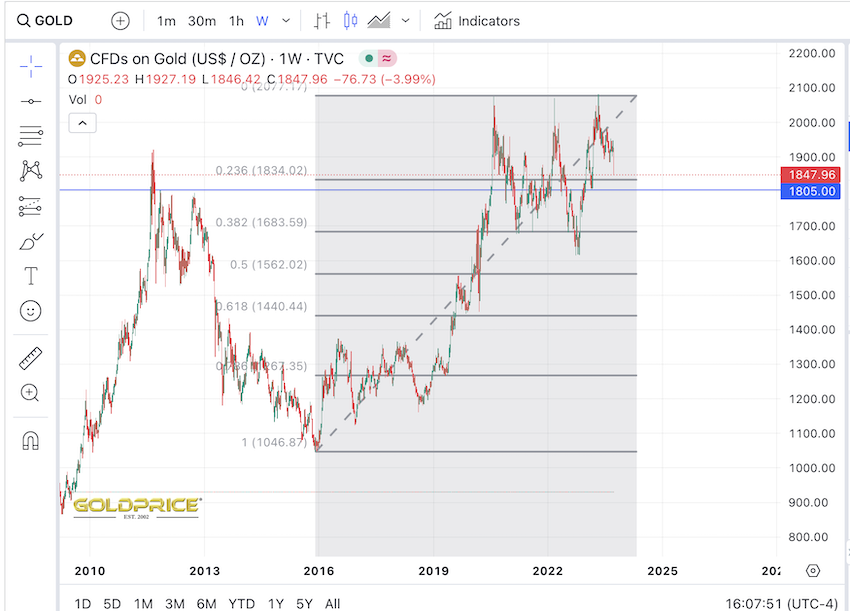Set range to 6M
Viewport: 850px width, 611px height.
pyautogui.click(x=207, y=603)
